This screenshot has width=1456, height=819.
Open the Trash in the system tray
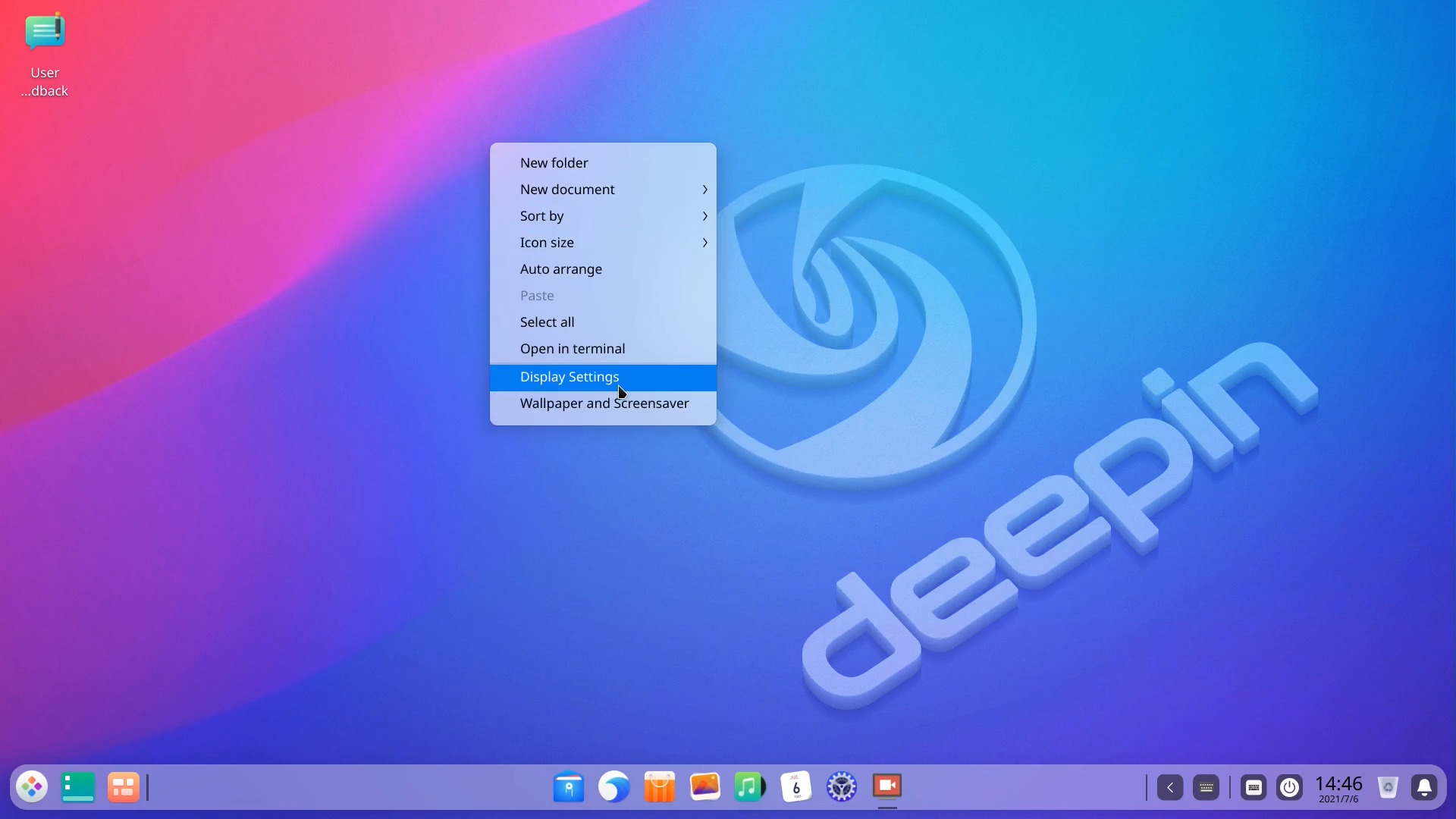point(1389,787)
